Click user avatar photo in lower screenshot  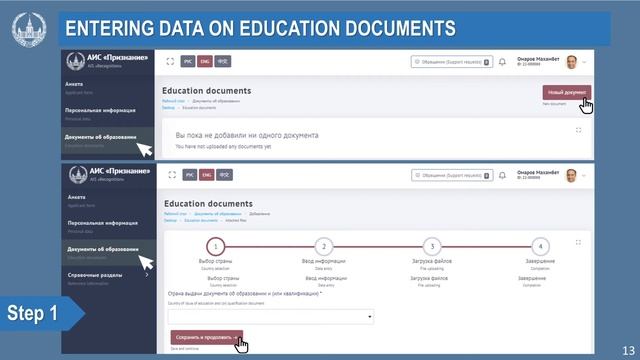coord(571,176)
